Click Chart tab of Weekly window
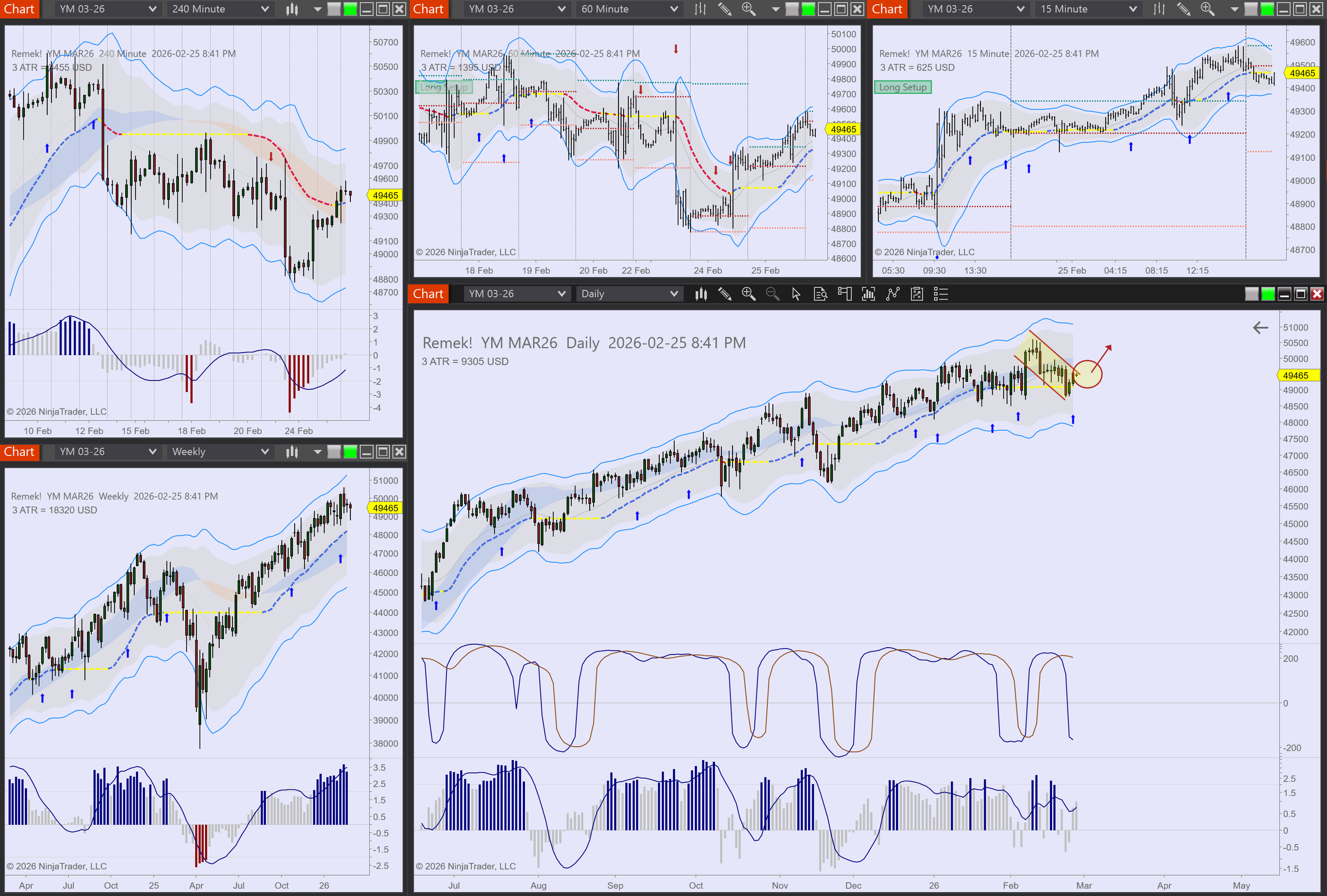 pyautogui.click(x=20, y=452)
